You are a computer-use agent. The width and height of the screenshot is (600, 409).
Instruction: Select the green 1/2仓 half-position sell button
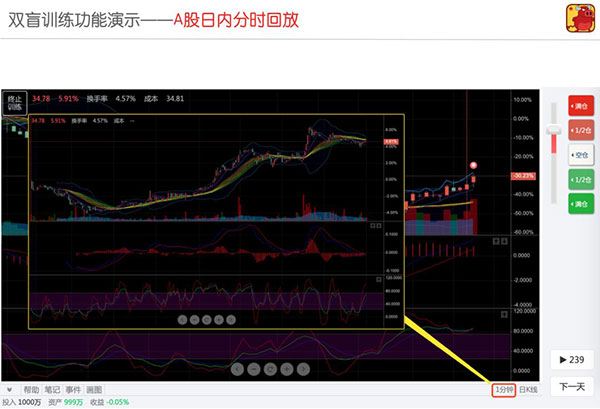click(579, 179)
